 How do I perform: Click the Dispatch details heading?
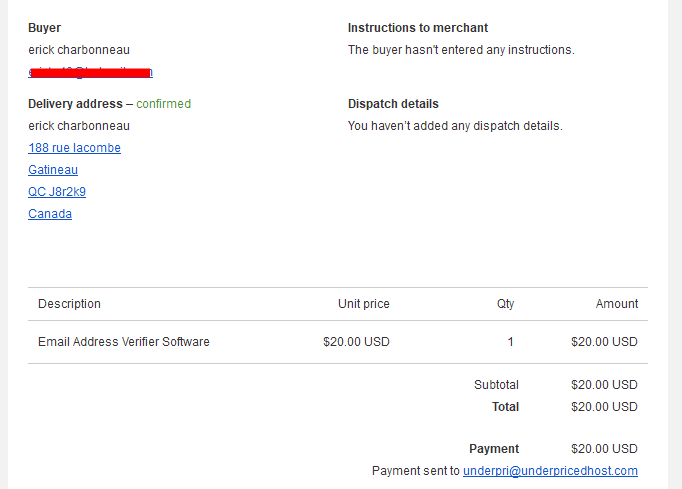pos(393,104)
